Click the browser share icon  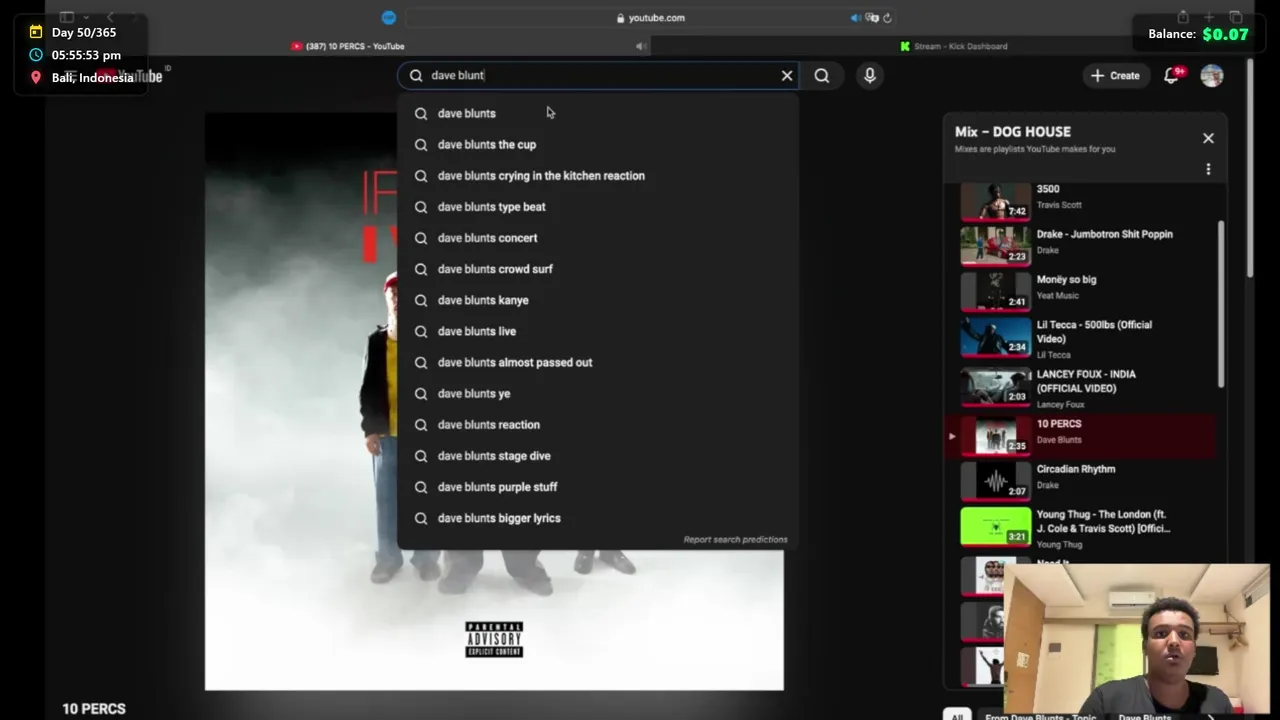click(x=1183, y=17)
